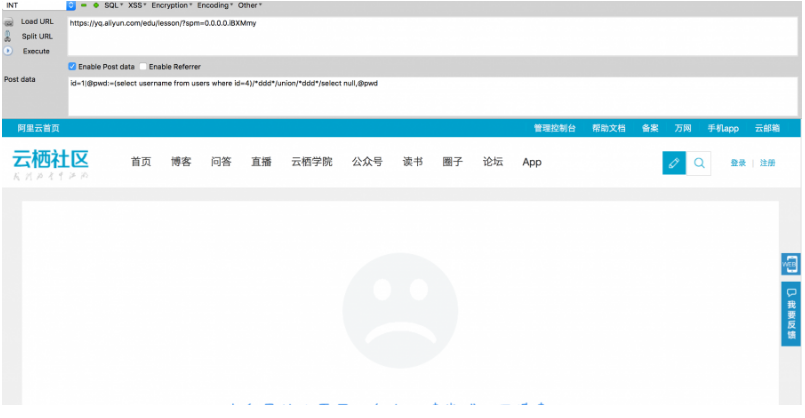
Task: Click the 注册 register link
Action: [768, 163]
